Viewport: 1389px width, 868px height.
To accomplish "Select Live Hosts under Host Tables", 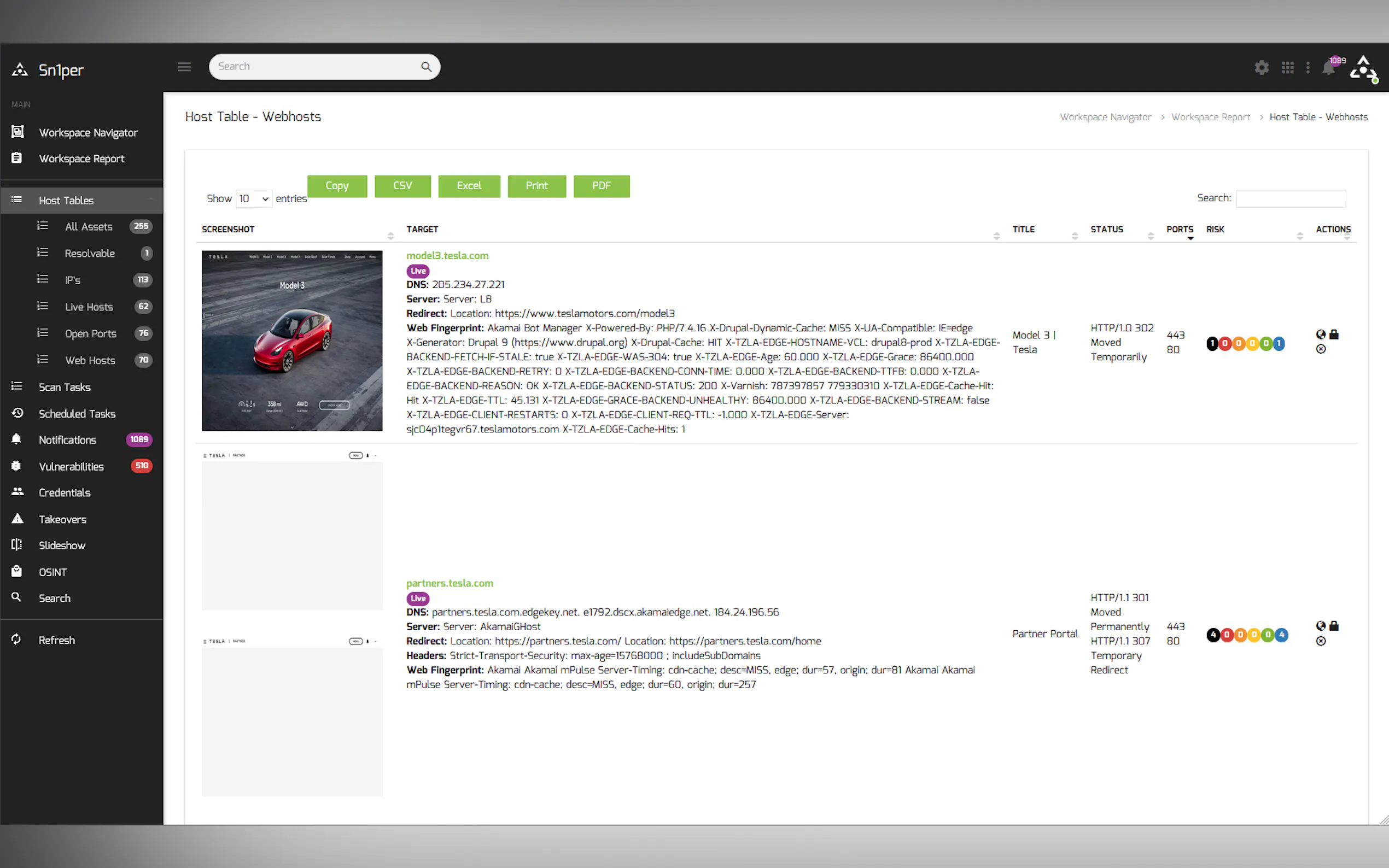I will 89,307.
